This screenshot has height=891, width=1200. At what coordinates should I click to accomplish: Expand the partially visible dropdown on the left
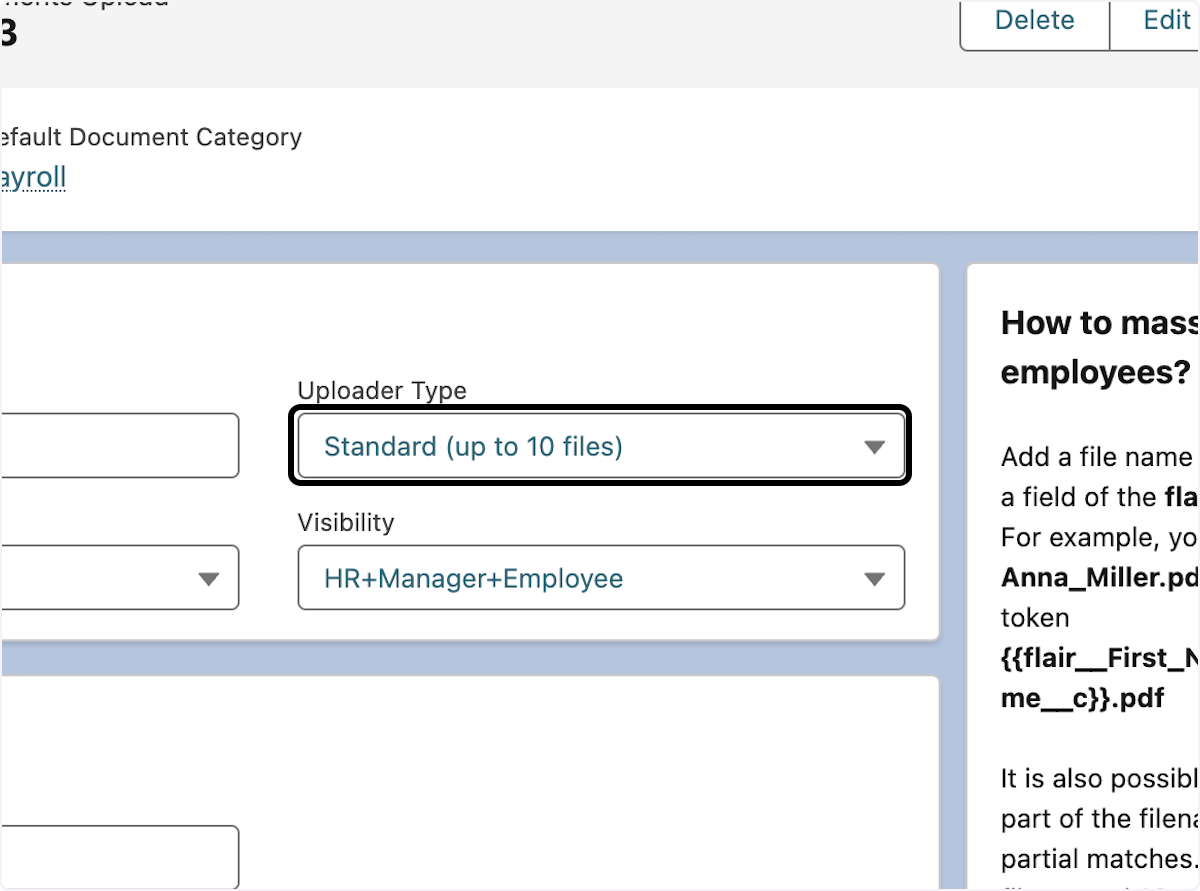[120, 578]
